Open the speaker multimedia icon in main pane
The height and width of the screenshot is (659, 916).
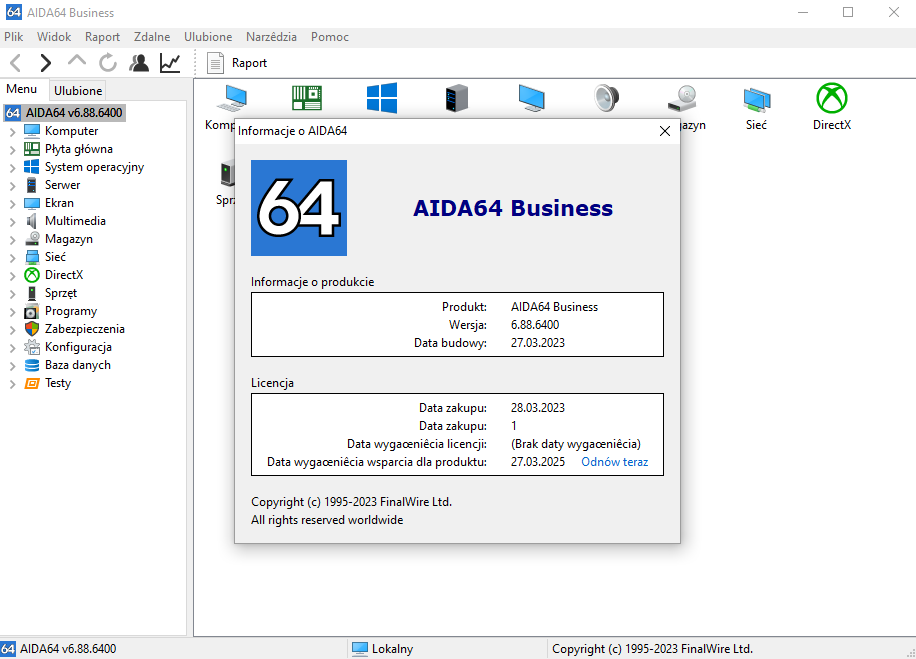(x=606, y=98)
